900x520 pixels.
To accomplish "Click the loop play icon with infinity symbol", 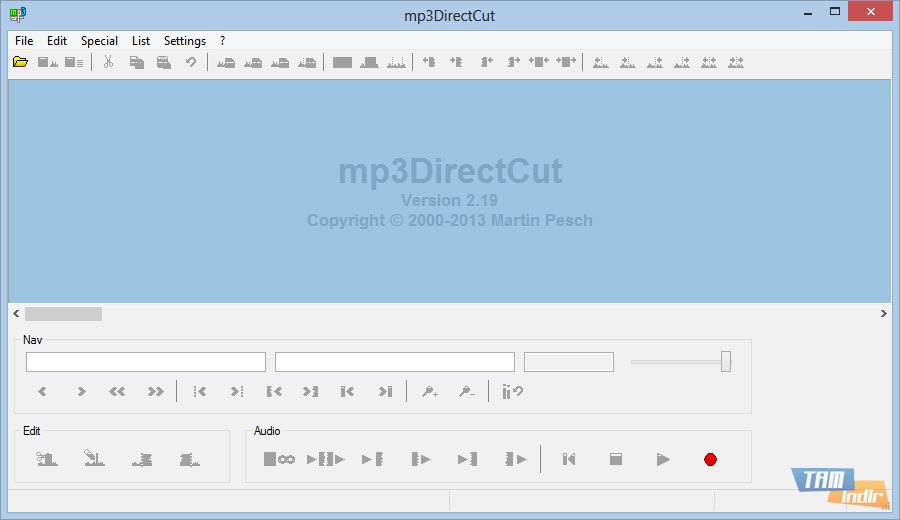I will coord(279,459).
